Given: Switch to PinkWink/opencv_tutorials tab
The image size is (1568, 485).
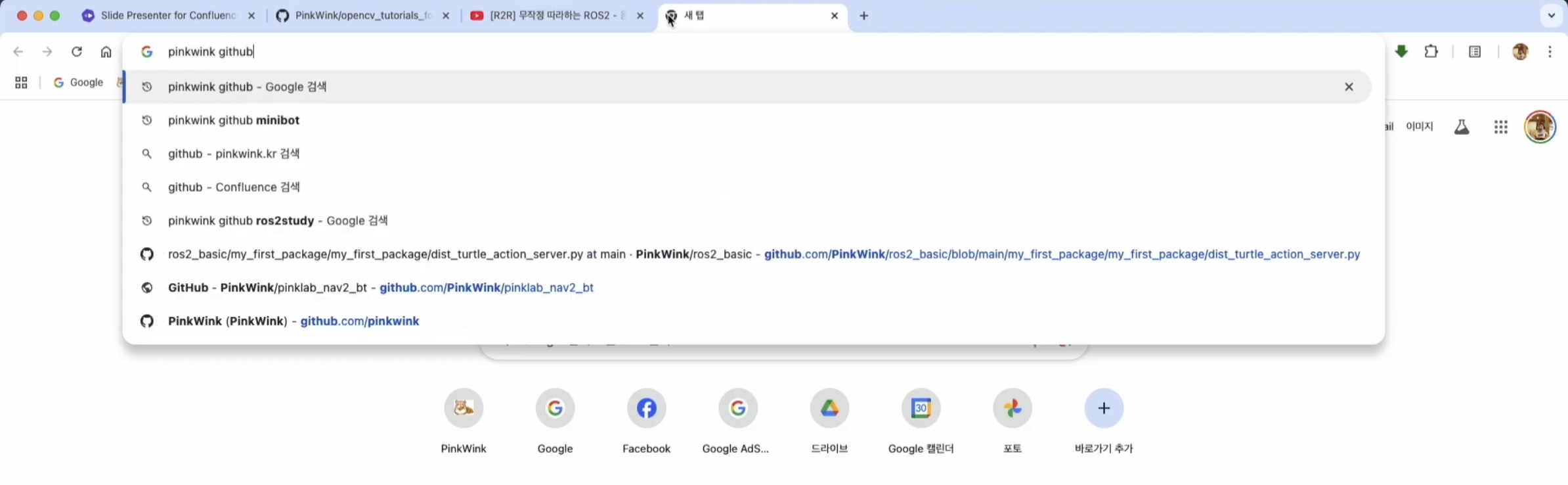Looking at the screenshot, I should click(x=363, y=16).
